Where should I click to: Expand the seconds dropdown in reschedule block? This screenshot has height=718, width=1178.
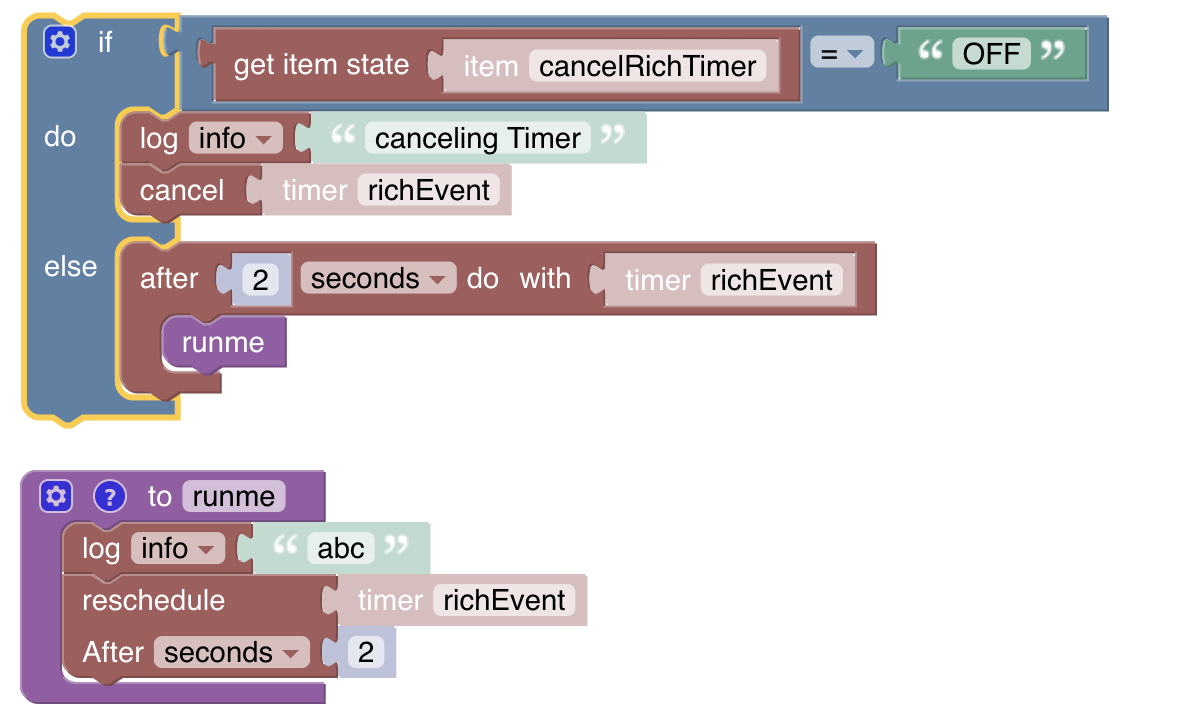click(x=231, y=652)
